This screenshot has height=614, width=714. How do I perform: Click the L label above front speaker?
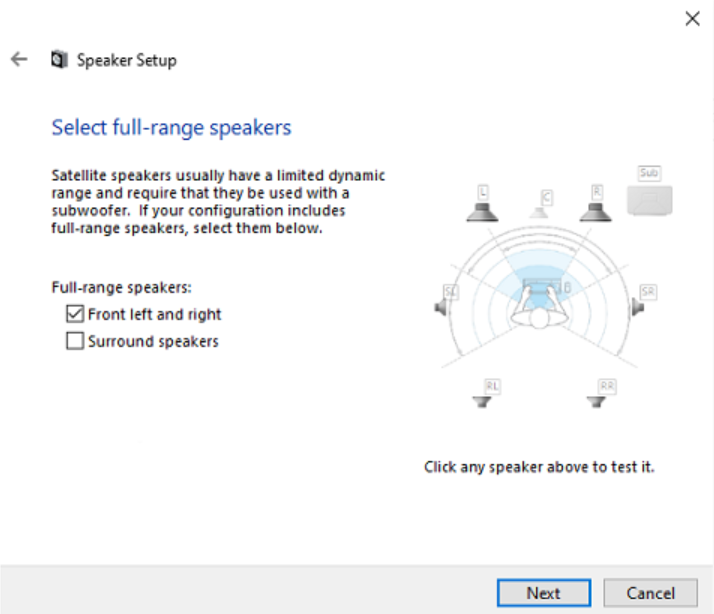[483, 192]
